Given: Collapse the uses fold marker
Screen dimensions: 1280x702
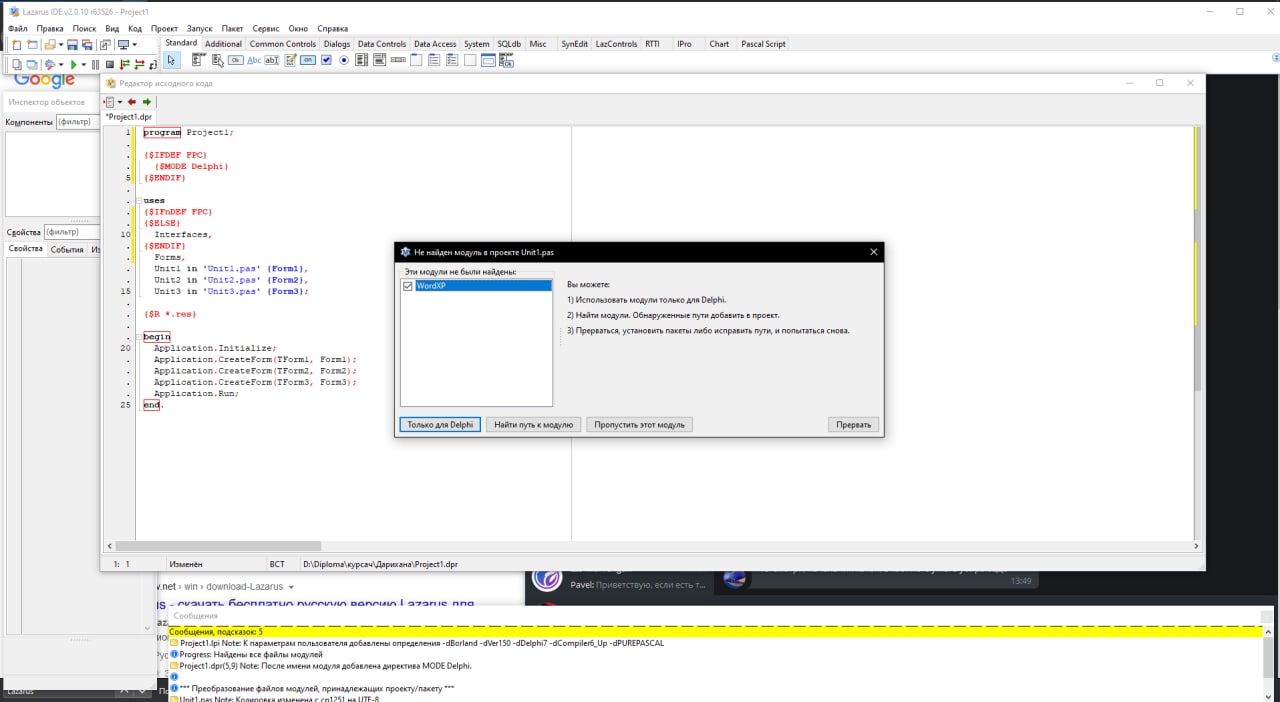Looking at the screenshot, I should 140,201.
